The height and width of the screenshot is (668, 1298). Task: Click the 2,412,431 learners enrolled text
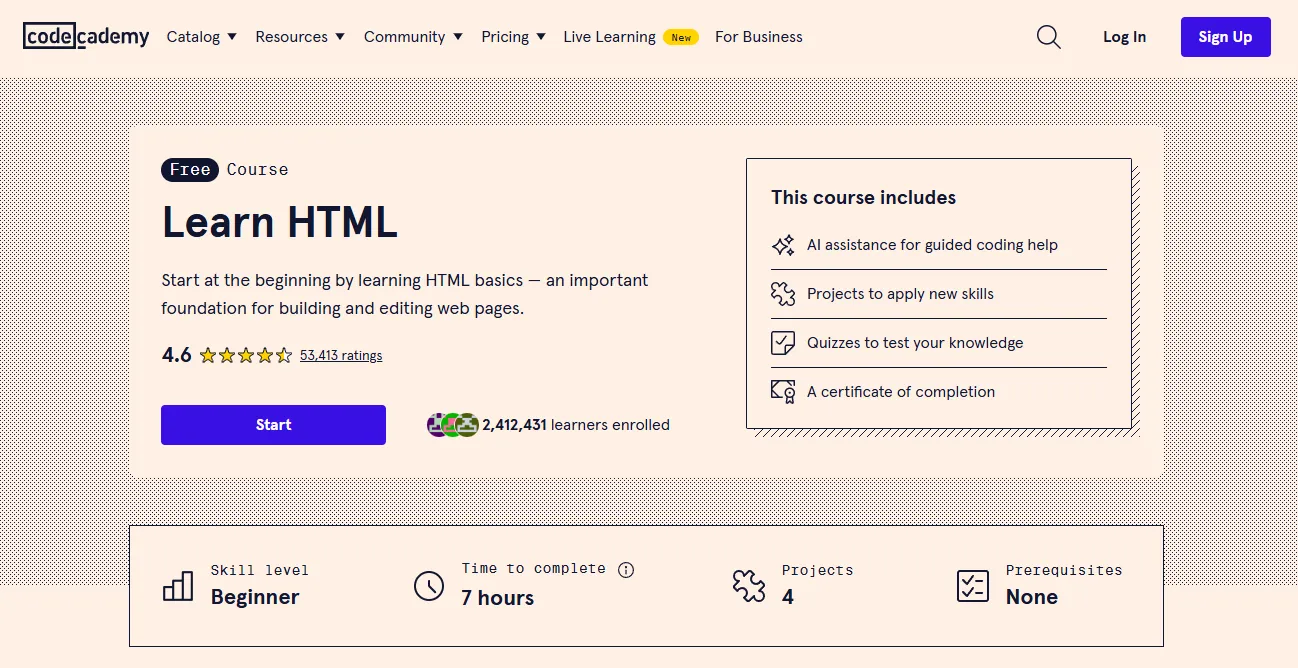coord(576,425)
